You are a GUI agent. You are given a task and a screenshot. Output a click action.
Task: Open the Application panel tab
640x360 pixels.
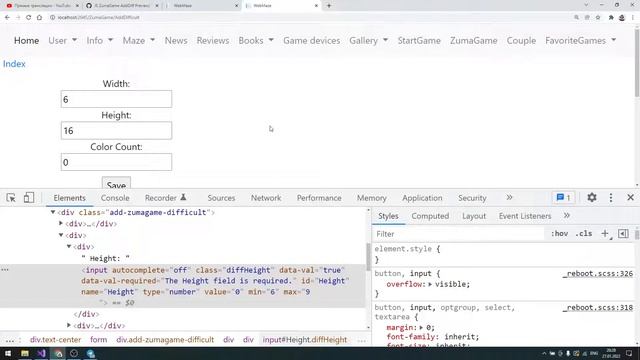[x=422, y=198]
